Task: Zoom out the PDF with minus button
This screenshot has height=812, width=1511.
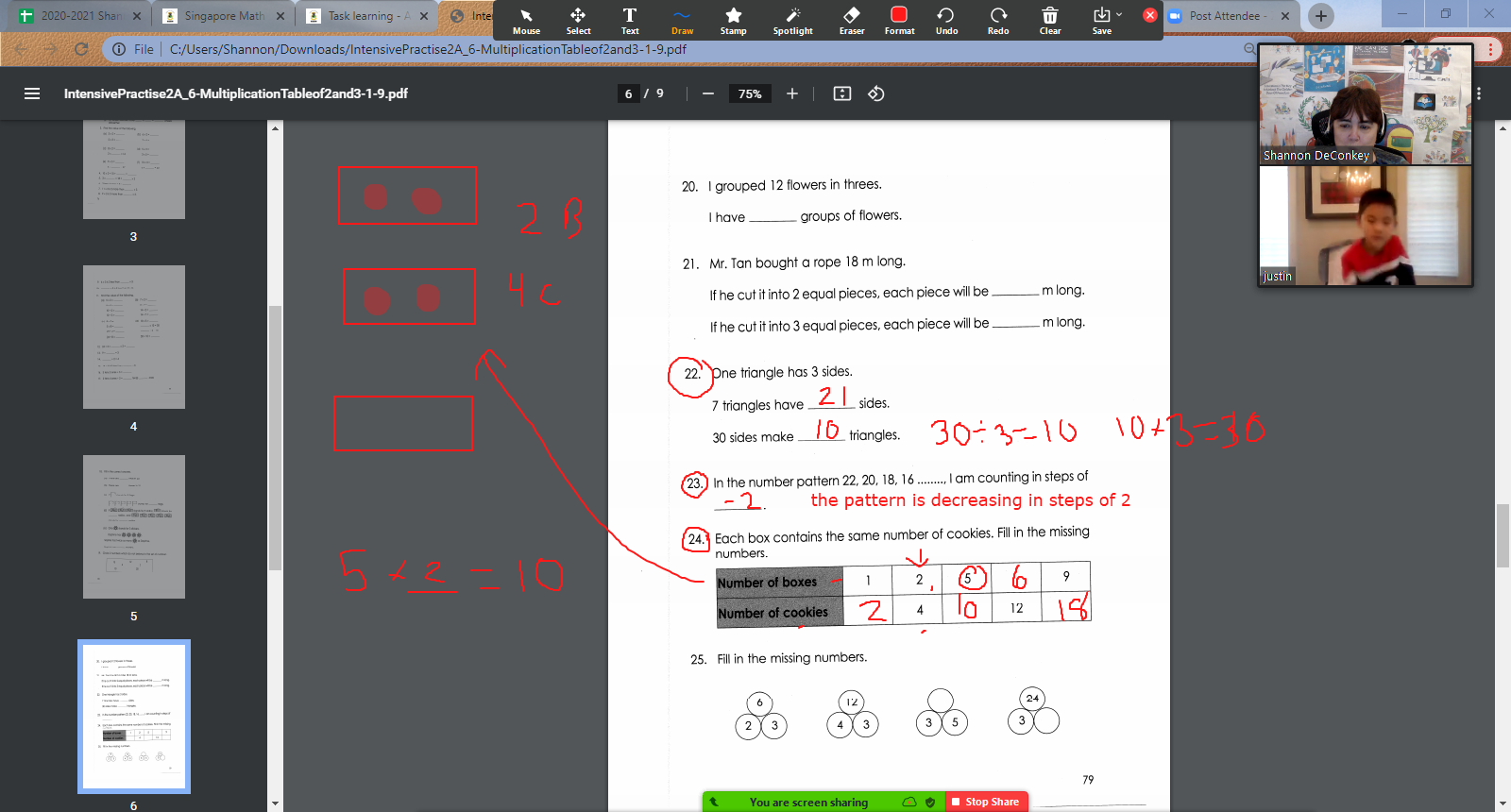Action: pyautogui.click(x=707, y=93)
